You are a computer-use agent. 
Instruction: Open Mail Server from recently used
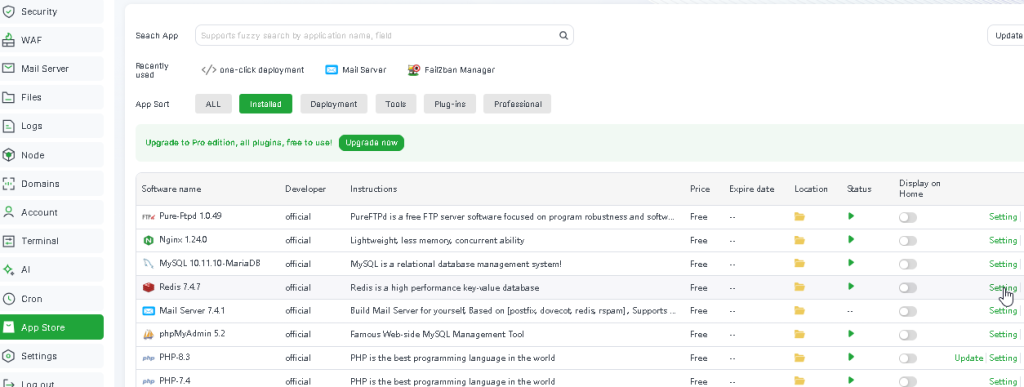click(356, 70)
